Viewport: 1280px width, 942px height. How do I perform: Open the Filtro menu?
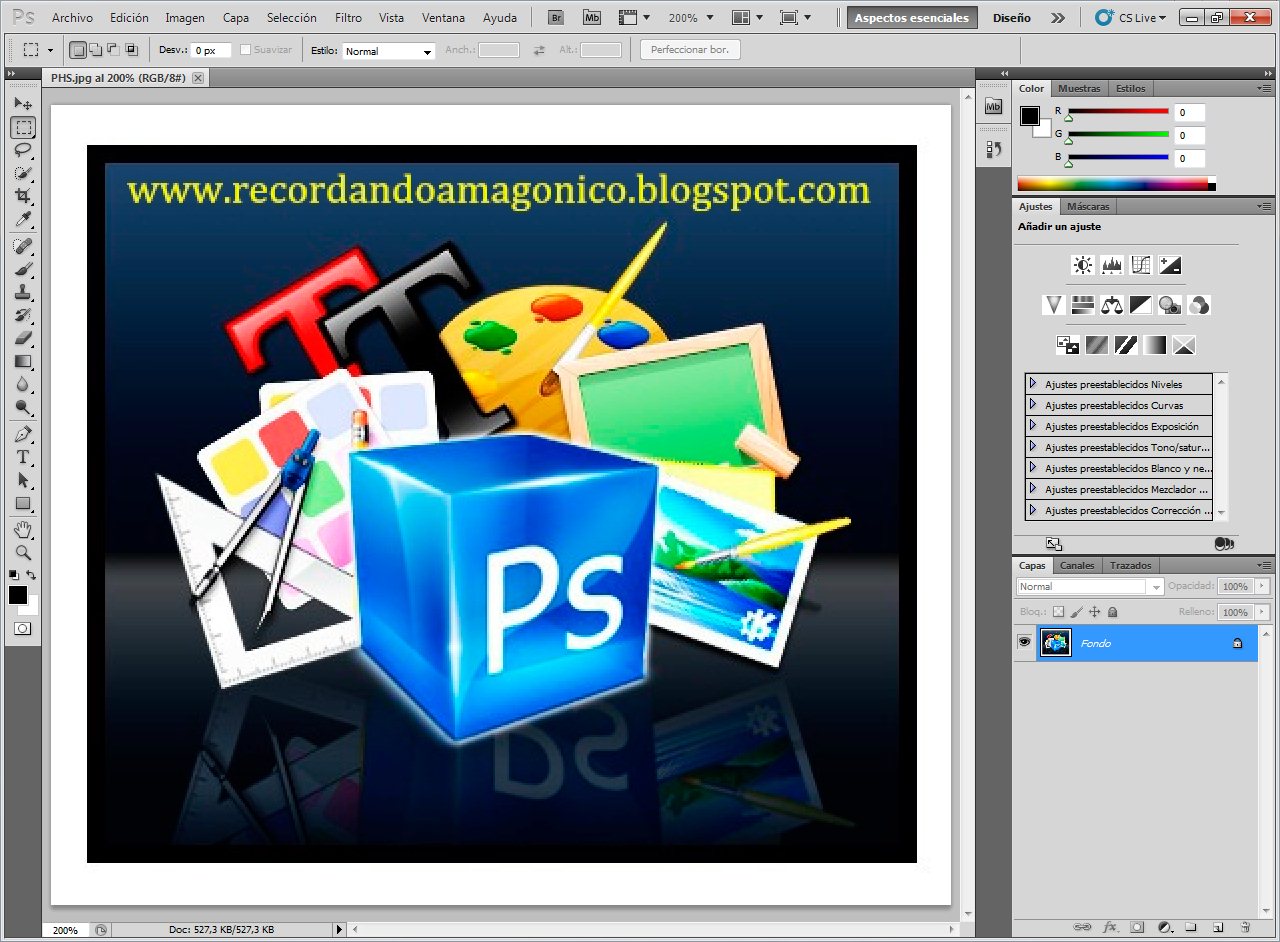click(x=348, y=18)
